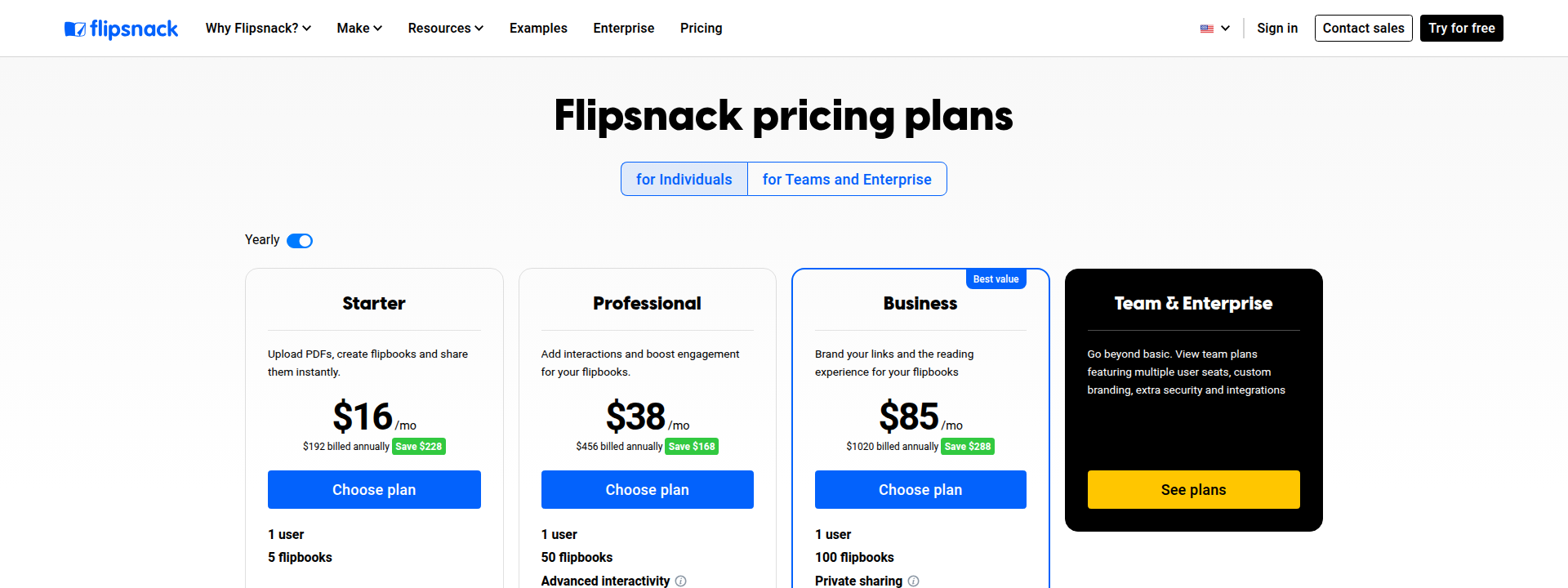Click the Try for free button
The height and width of the screenshot is (588, 1568).
[1461, 28]
